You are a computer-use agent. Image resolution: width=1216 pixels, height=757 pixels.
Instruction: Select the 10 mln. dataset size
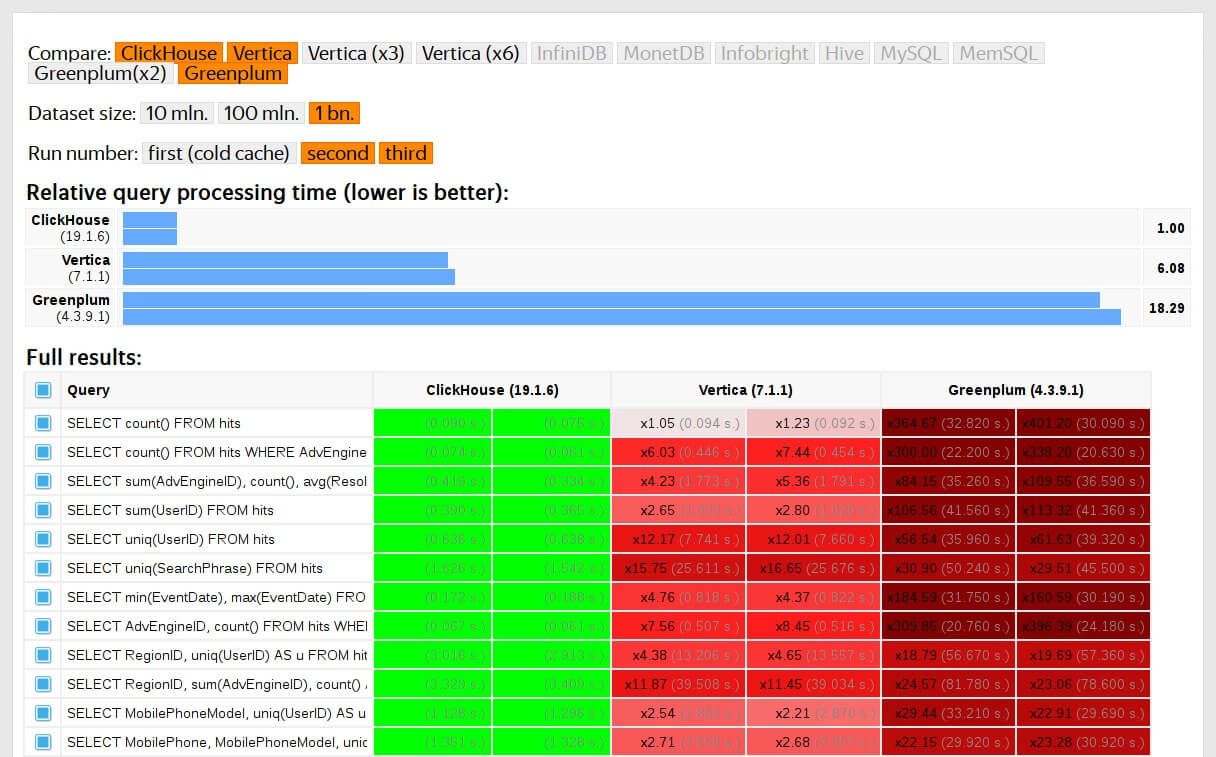click(177, 113)
